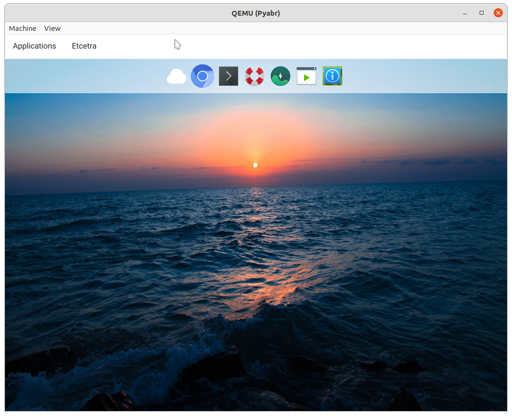This screenshot has height=416, width=512.
Task: Launch the Chromium browser from the dock
Action: 202,76
